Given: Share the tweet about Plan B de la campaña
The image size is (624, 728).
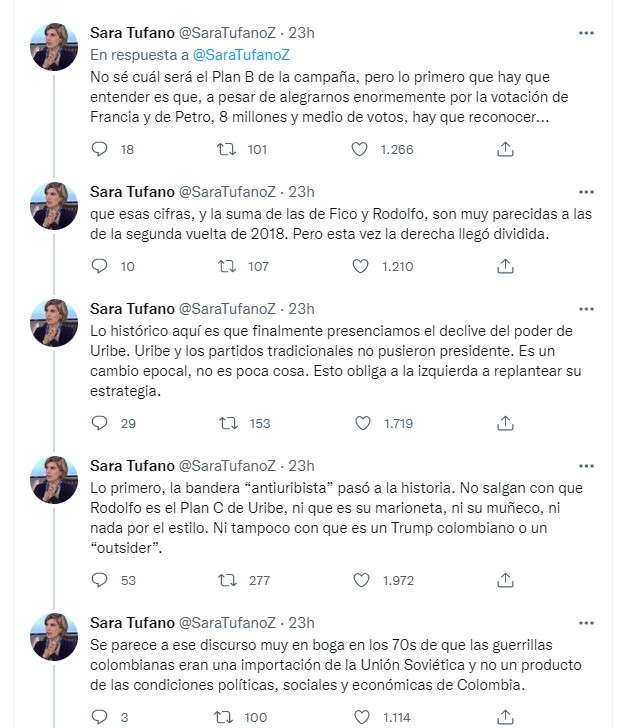Looking at the screenshot, I should 506,149.
